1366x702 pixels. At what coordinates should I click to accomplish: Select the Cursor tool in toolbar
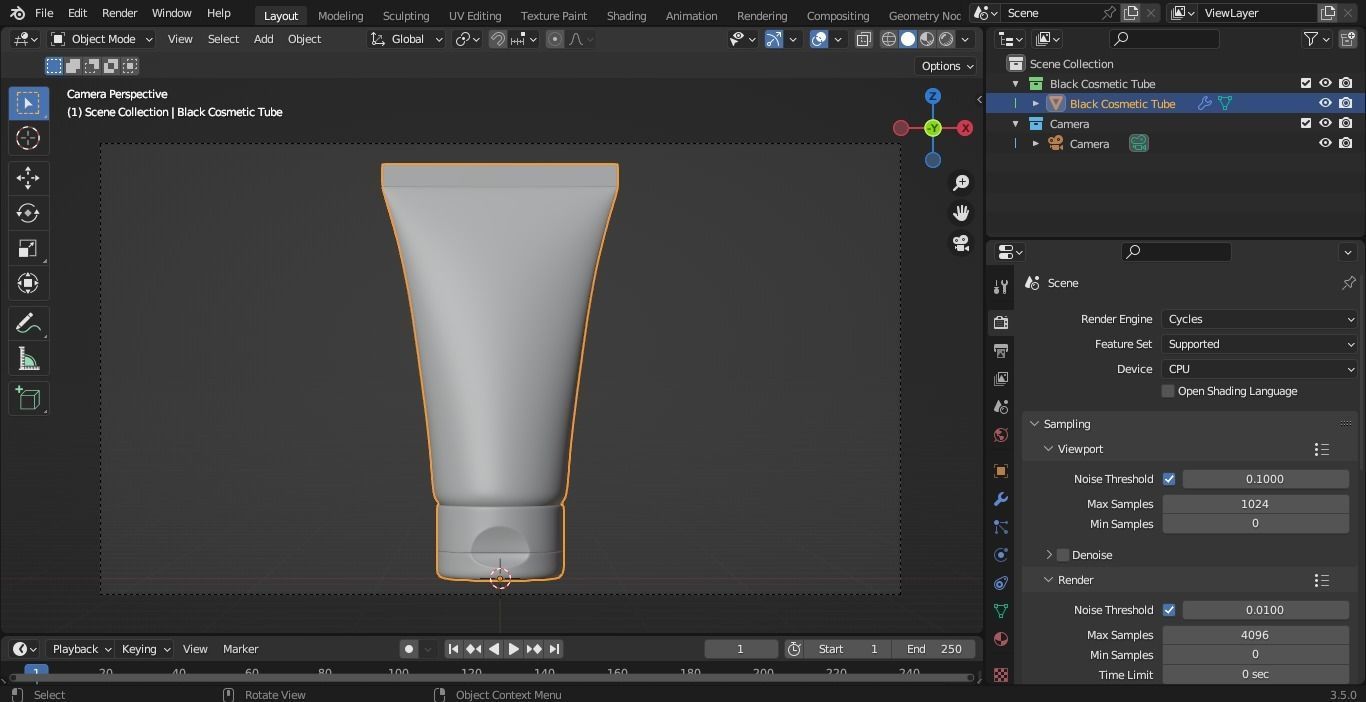point(28,138)
